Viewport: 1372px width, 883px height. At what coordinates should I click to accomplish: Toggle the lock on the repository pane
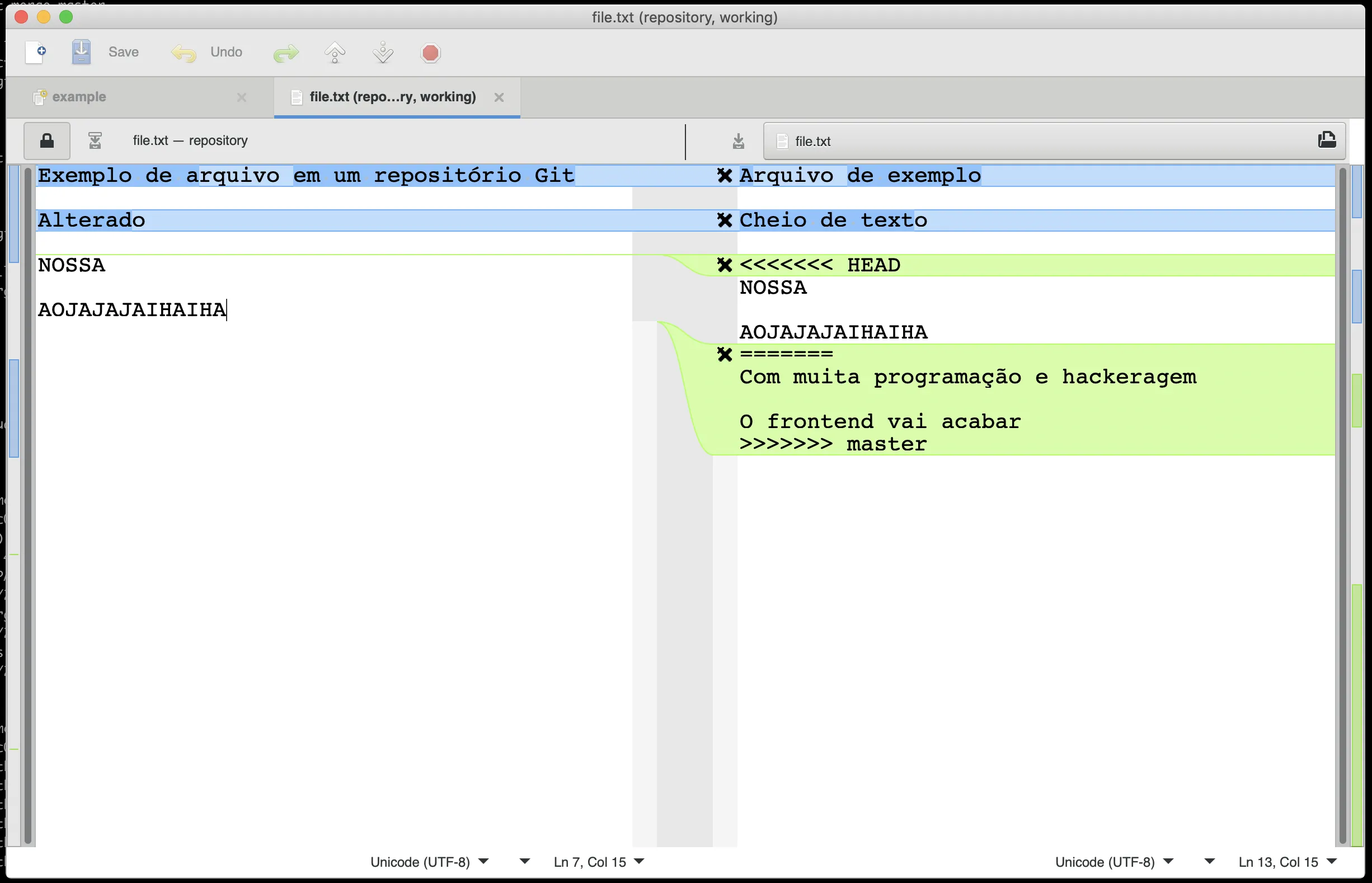47,140
